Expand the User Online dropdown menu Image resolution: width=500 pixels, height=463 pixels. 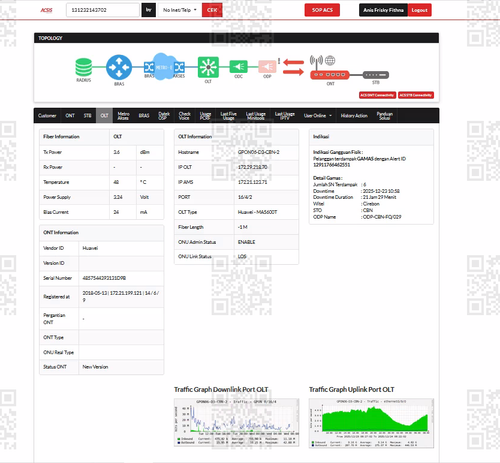pyautogui.click(x=318, y=116)
